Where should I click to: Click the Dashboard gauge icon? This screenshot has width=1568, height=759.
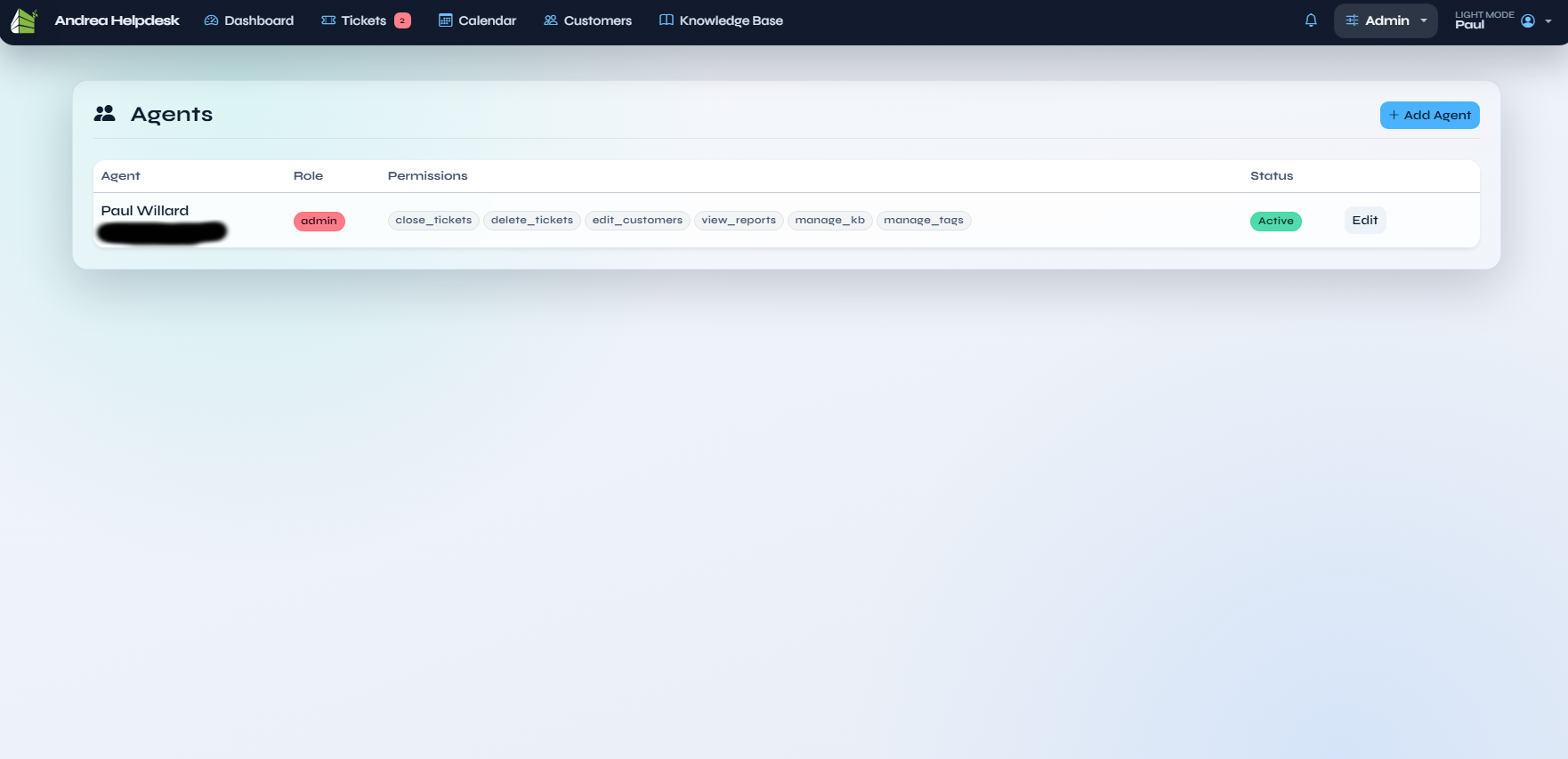tap(211, 20)
